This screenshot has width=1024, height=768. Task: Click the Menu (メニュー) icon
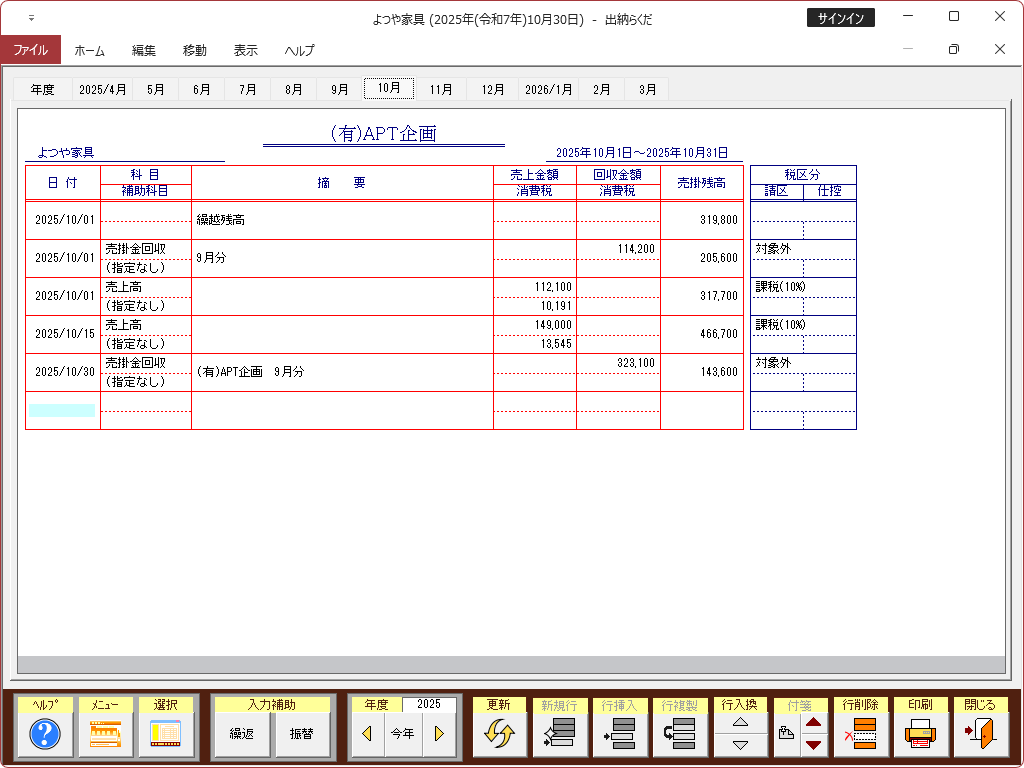coord(105,735)
